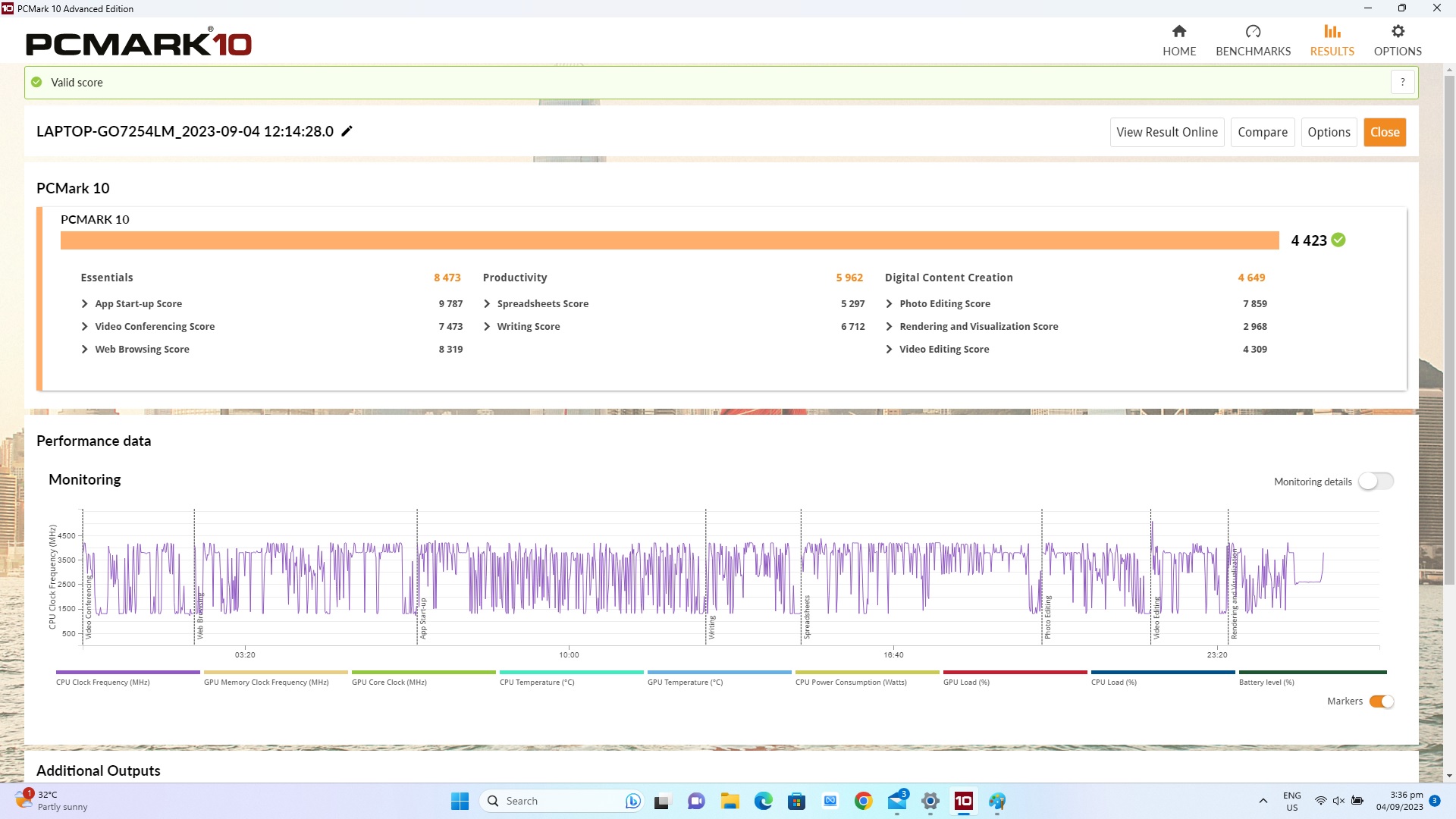Screen dimensions: 1456x819
Task: Open the Options gear icon
Action: [x=1398, y=31]
